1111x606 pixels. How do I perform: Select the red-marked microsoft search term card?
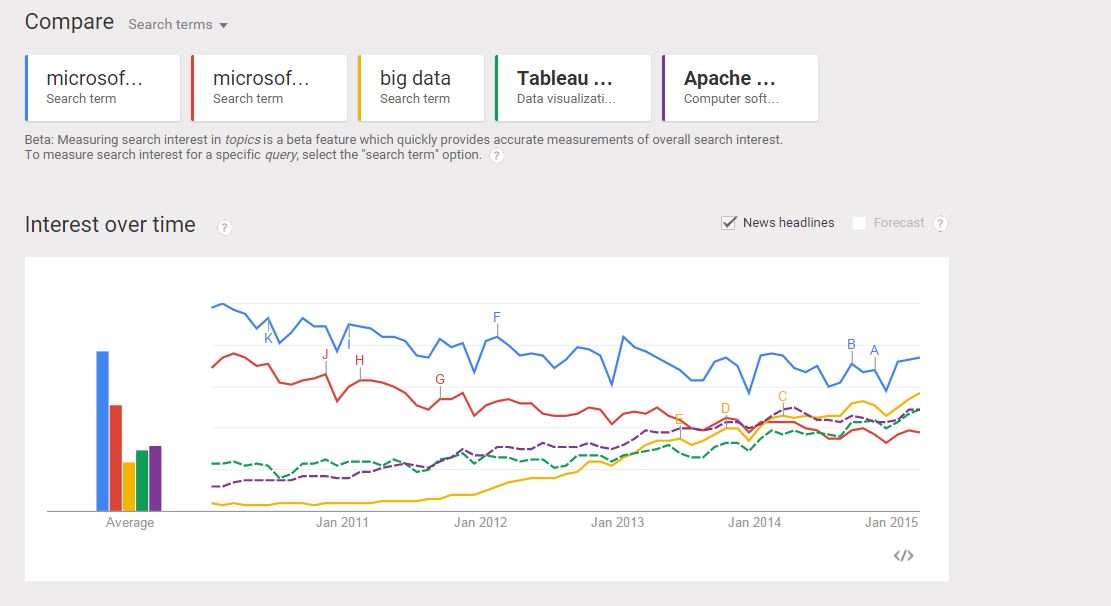pos(269,87)
